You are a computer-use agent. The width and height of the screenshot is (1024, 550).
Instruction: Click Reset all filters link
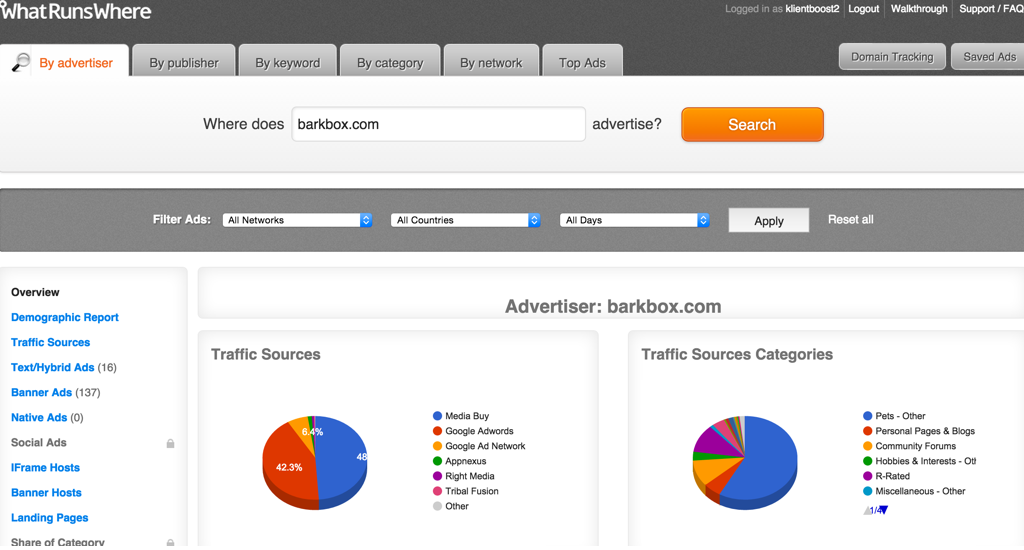tap(850, 219)
